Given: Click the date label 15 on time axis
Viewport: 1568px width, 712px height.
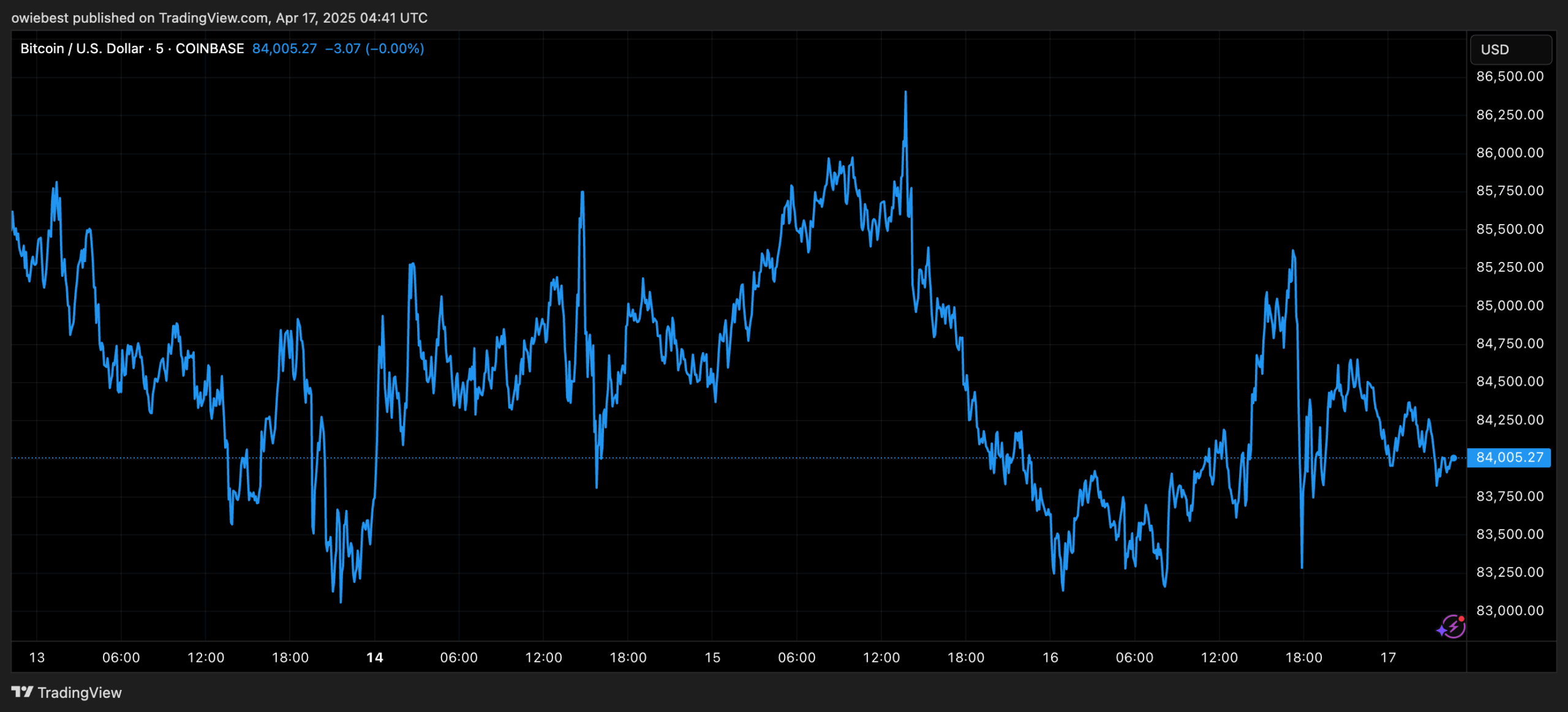Looking at the screenshot, I should (x=712, y=658).
